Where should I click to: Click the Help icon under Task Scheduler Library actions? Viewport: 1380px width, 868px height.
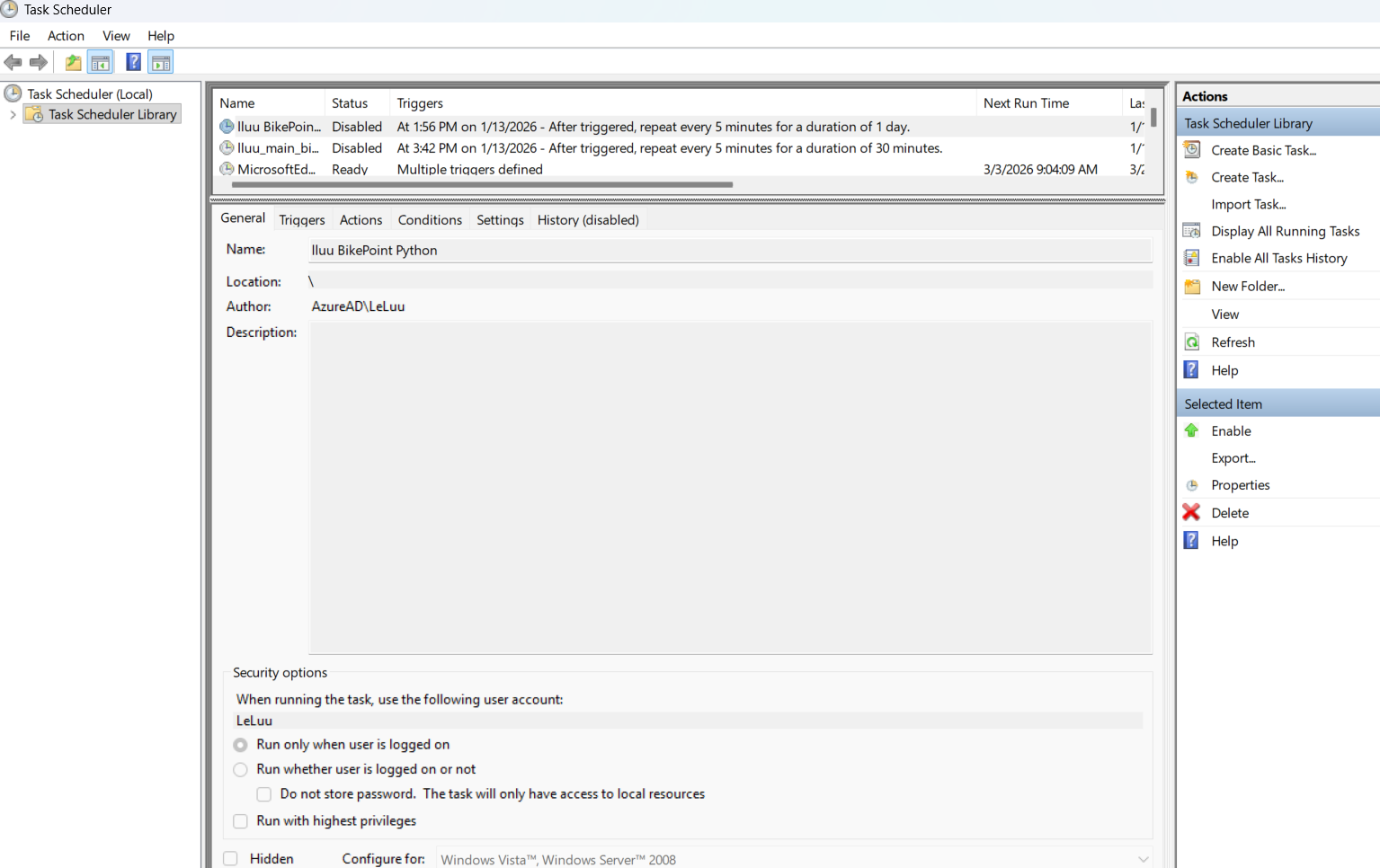1191,369
